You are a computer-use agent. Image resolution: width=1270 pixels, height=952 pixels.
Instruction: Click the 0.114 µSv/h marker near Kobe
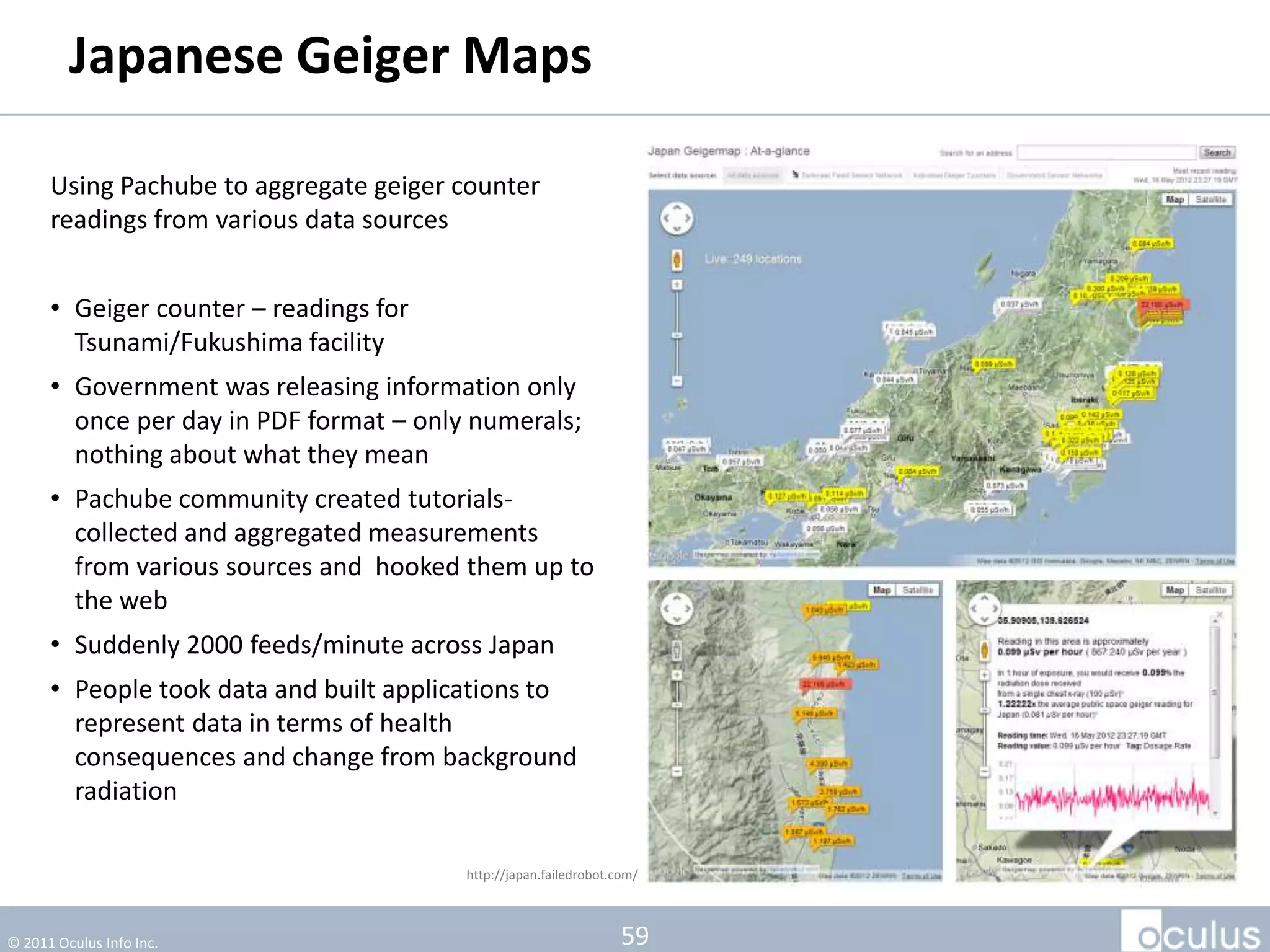click(844, 493)
